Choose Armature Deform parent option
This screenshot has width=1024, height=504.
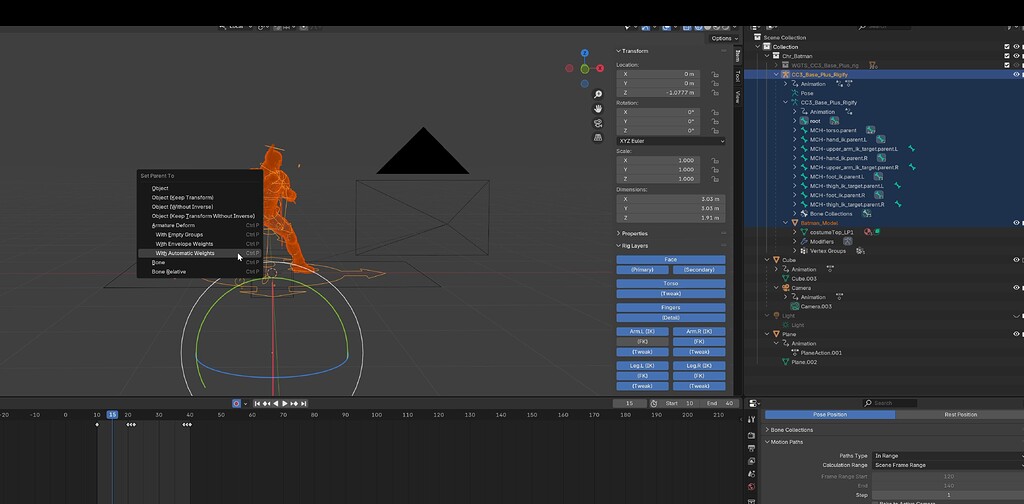[x=200, y=225]
